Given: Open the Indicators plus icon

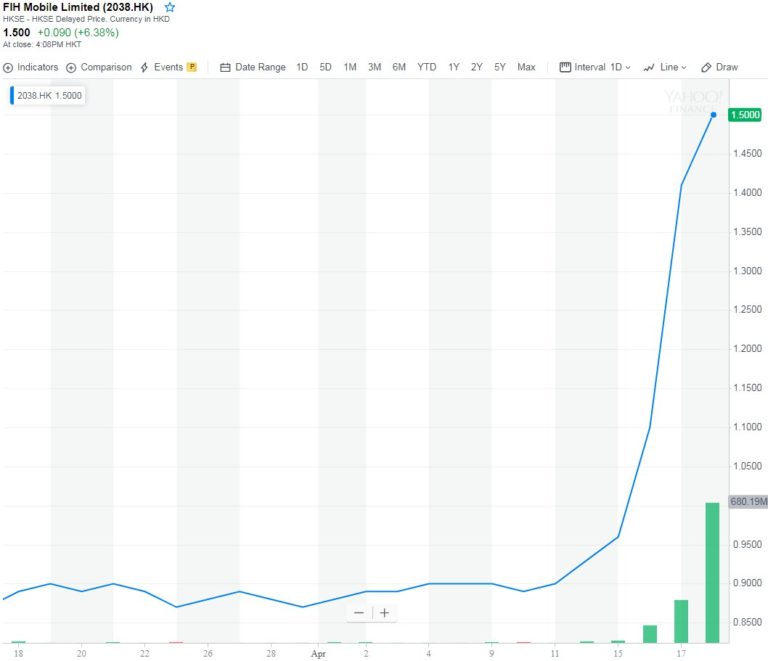Looking at the screenshot, I should click(8, 67).
